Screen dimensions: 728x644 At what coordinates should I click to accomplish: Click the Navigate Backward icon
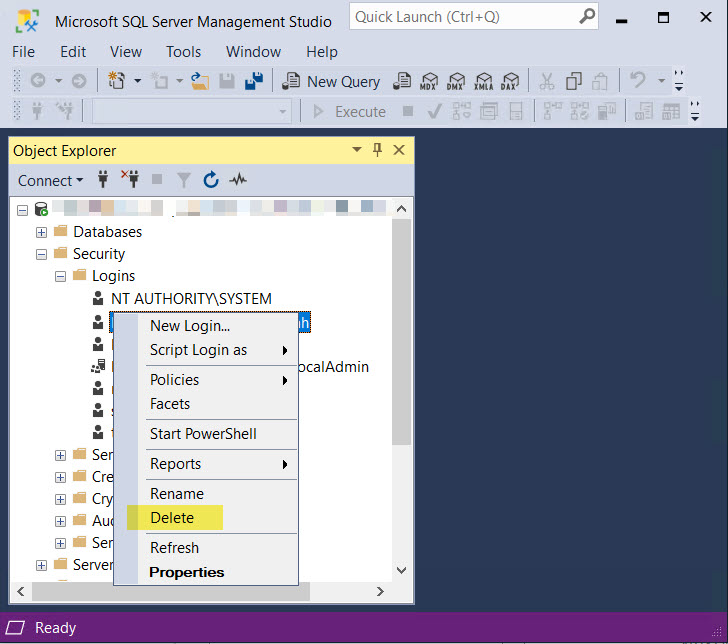pyautogui.click(x=38, y=81)
